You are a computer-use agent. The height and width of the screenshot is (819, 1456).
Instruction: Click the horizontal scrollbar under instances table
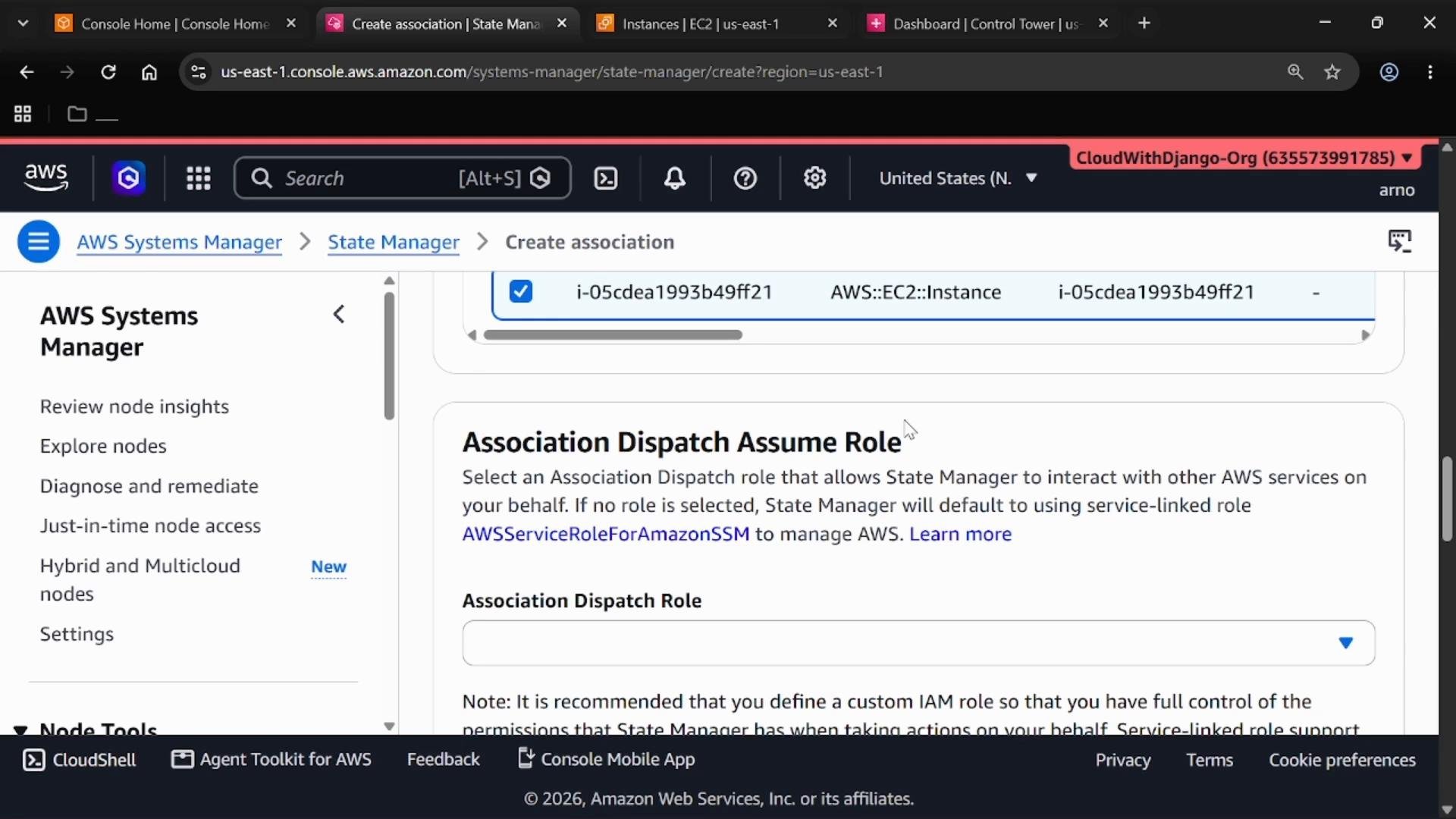click(x=613, y=334)
